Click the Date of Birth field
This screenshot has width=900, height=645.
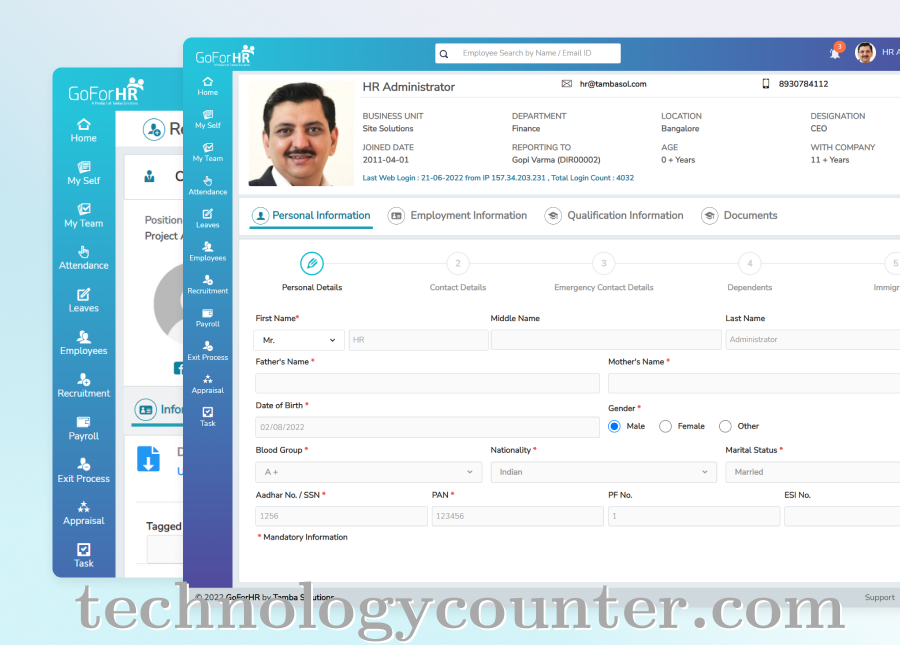point(427,427)
